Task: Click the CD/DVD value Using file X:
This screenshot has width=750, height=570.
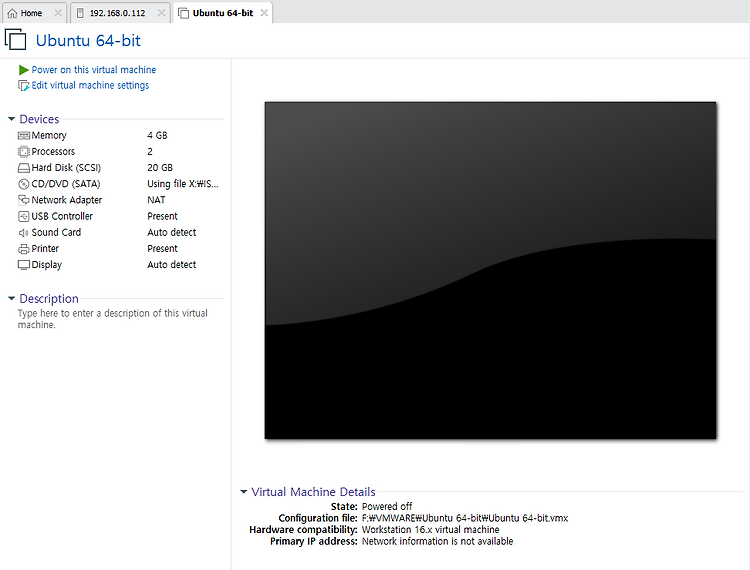Action: [x=183, y=184]
